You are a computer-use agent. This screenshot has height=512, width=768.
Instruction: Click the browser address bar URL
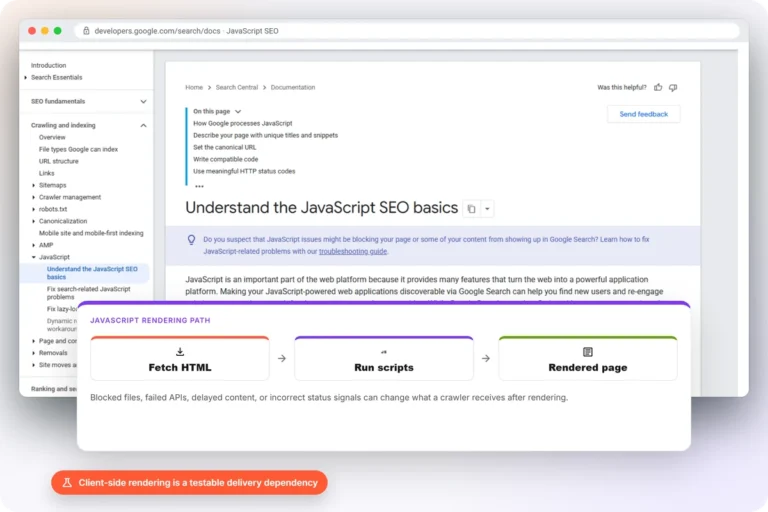click(x=186, y=31)
